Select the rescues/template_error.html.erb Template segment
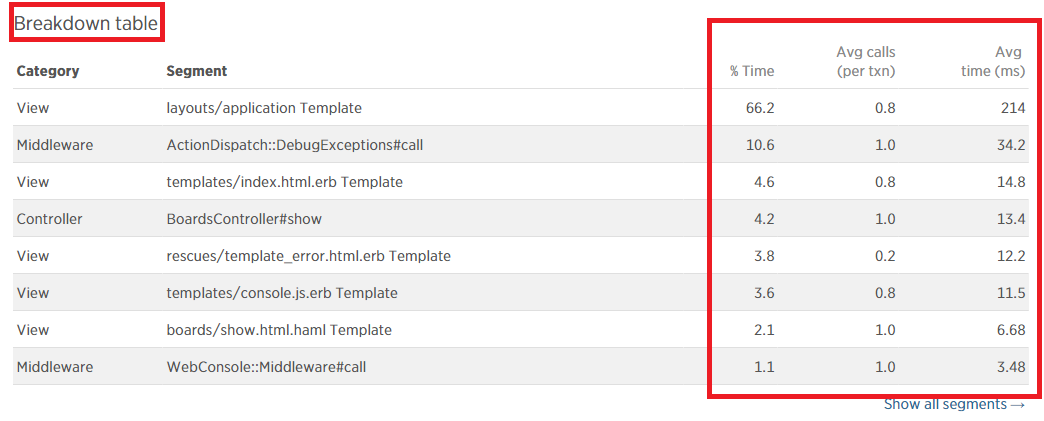This screenshot has width=1044, height=421. [308, 256]
